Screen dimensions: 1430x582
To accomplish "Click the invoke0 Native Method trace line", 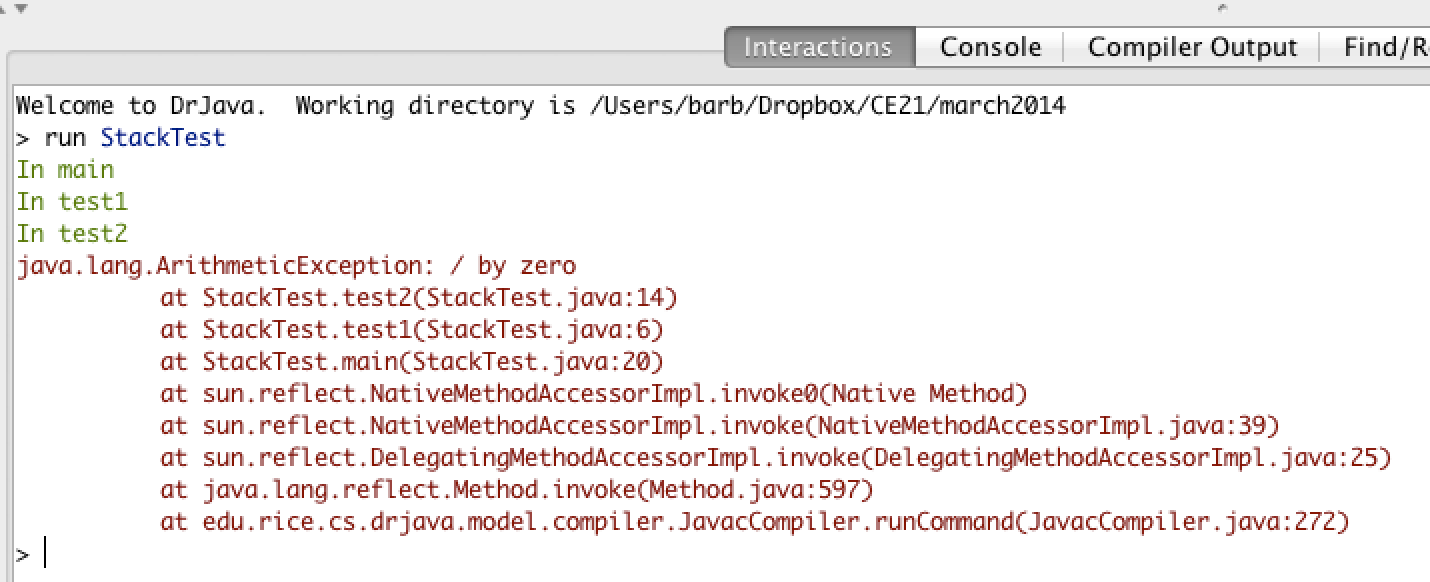I will tap(594, 394).
